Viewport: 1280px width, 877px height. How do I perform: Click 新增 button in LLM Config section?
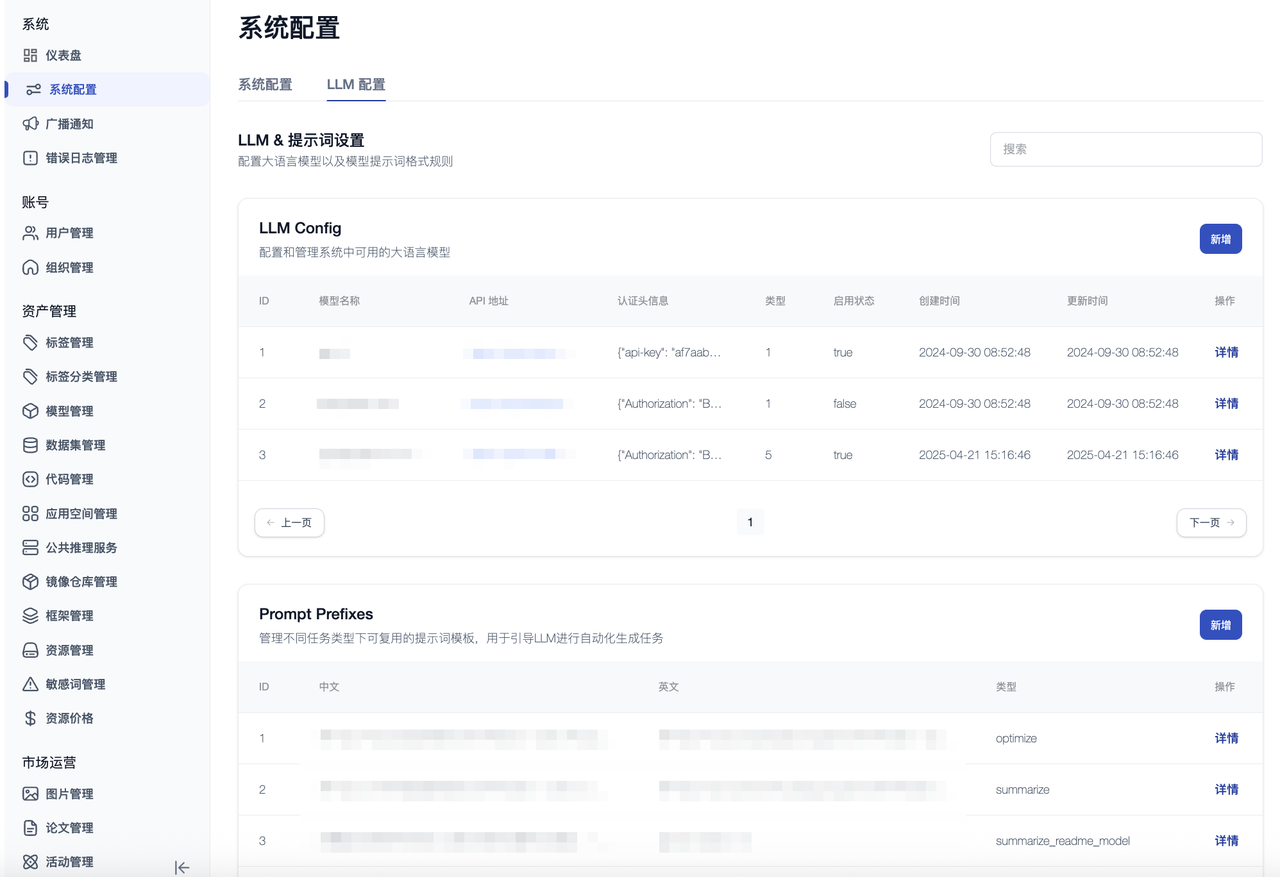click(x=1220, y=239)
